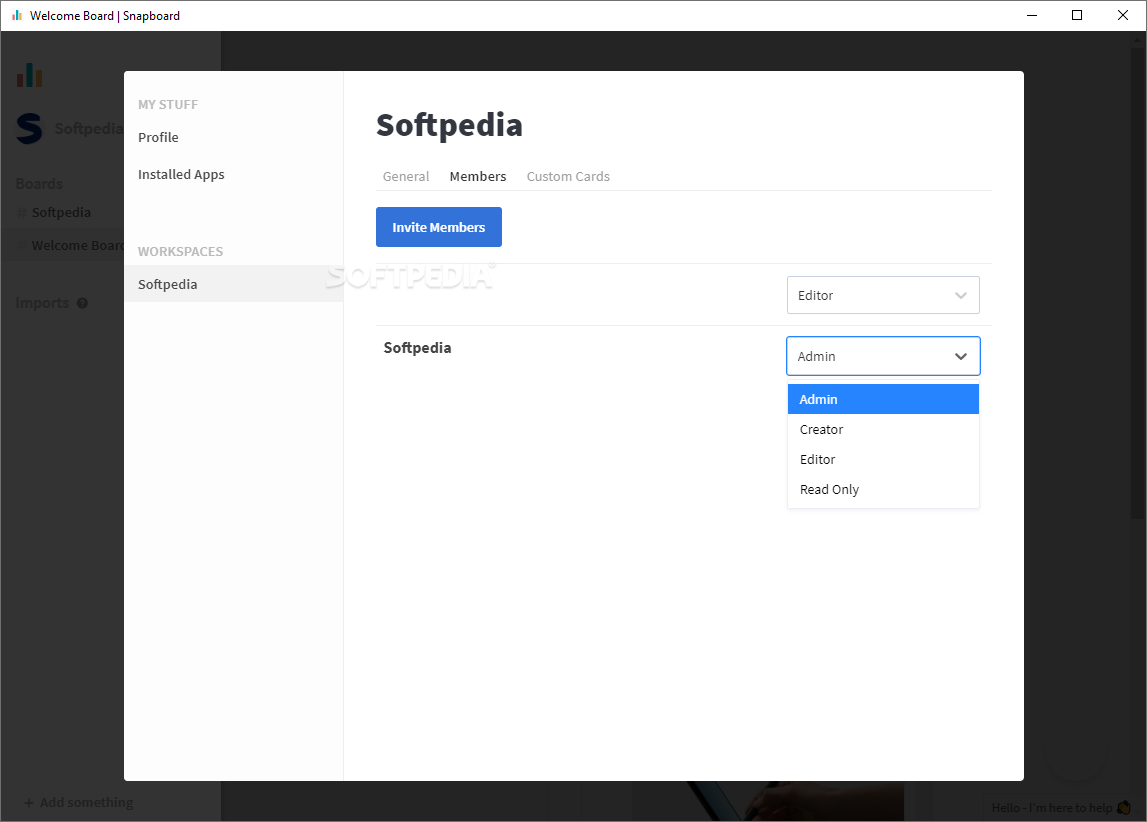Screen dimensions: 1147x822
Task: Close the Snapboard window
Action: point(1123,15)
